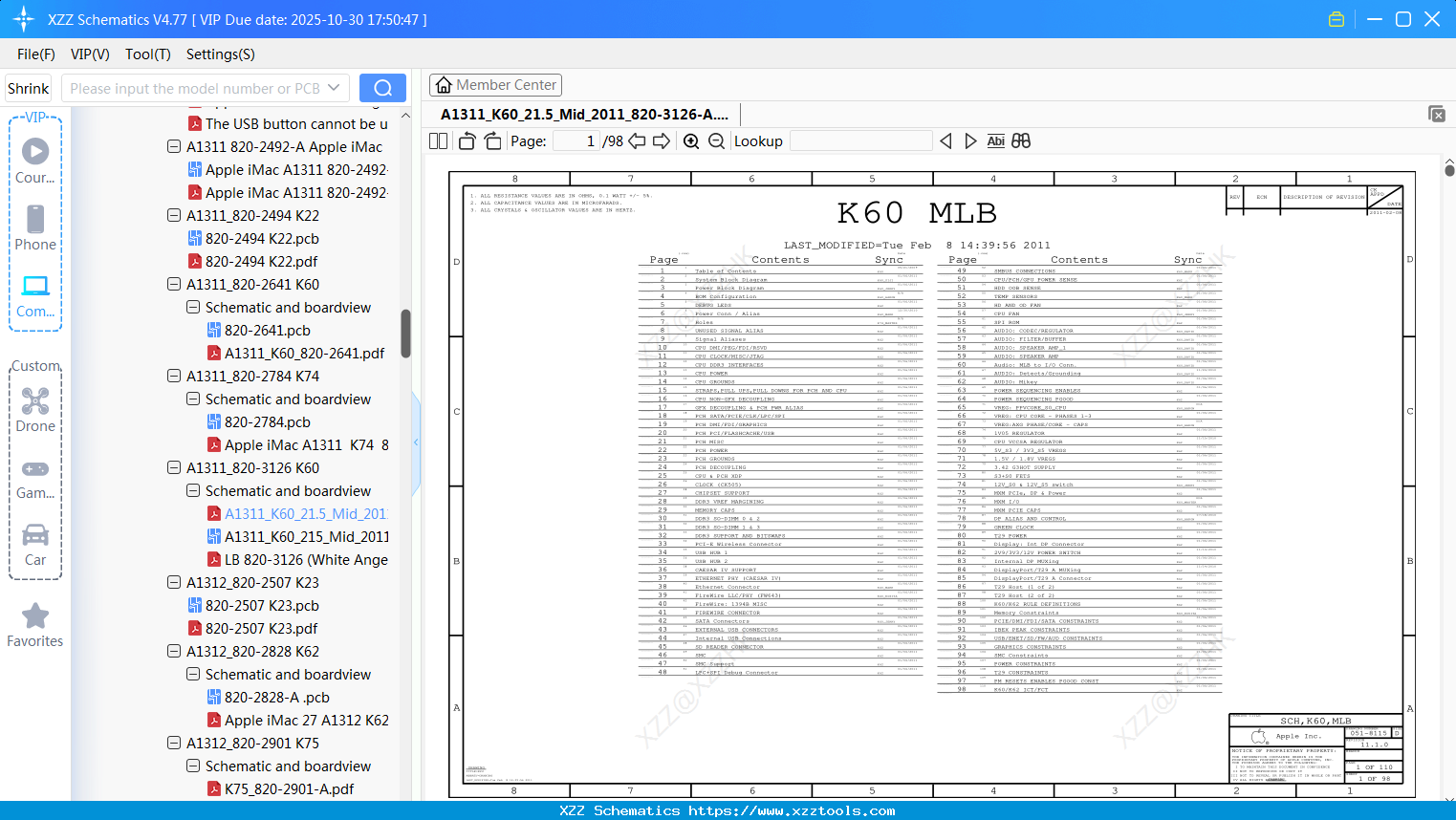
Task: Go to previous page arrow
Action: pos(637,140)
